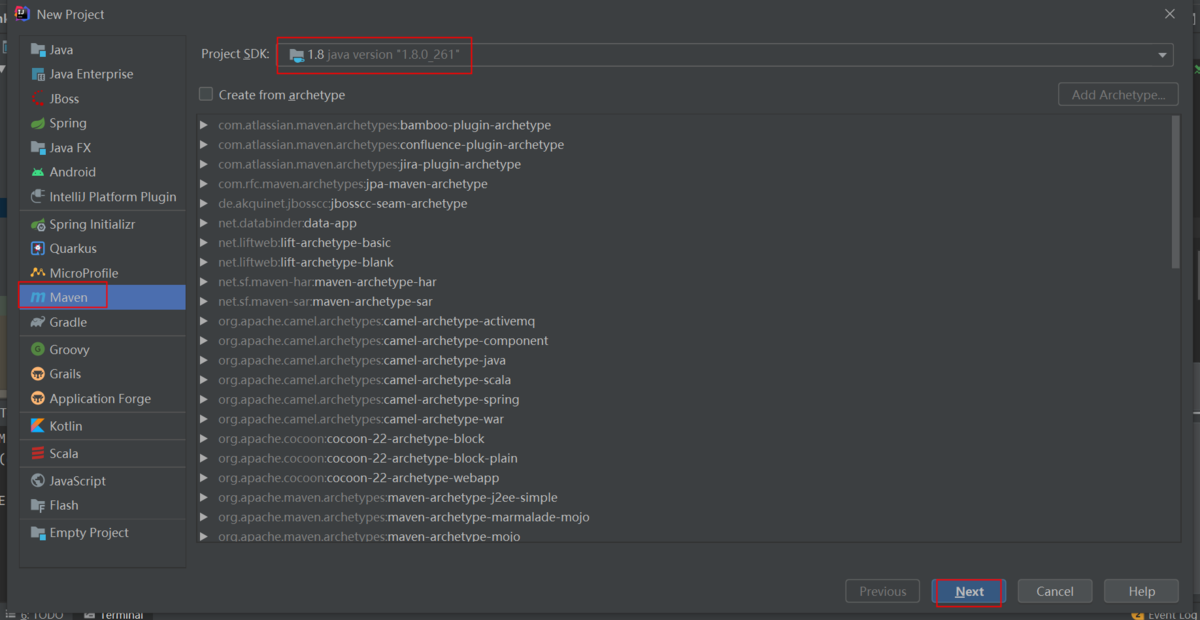
Task: Select the Application Forge icon
Action: coord(38,399)
